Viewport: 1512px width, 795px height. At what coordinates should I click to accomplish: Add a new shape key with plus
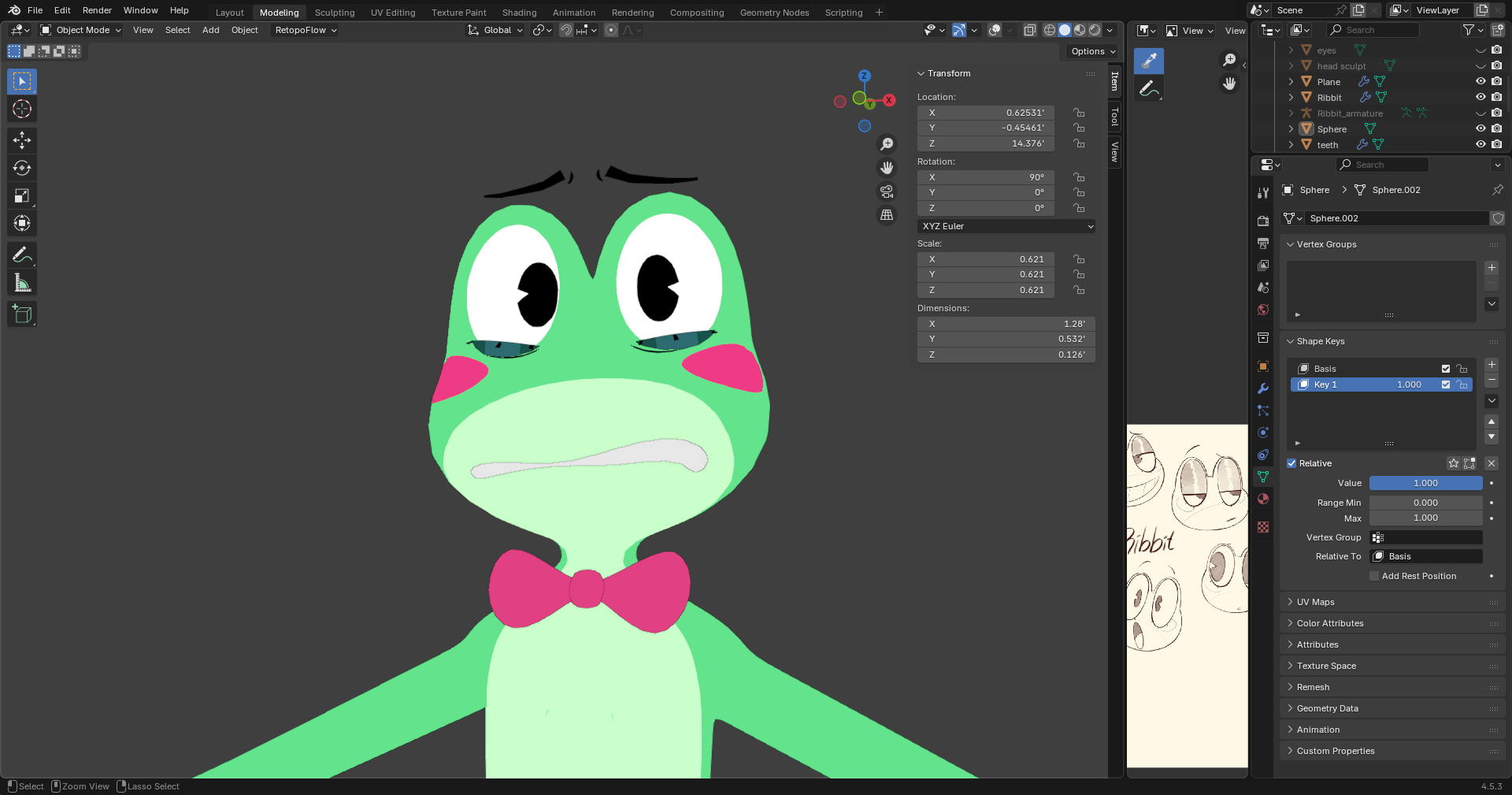tap(1492, 365)
